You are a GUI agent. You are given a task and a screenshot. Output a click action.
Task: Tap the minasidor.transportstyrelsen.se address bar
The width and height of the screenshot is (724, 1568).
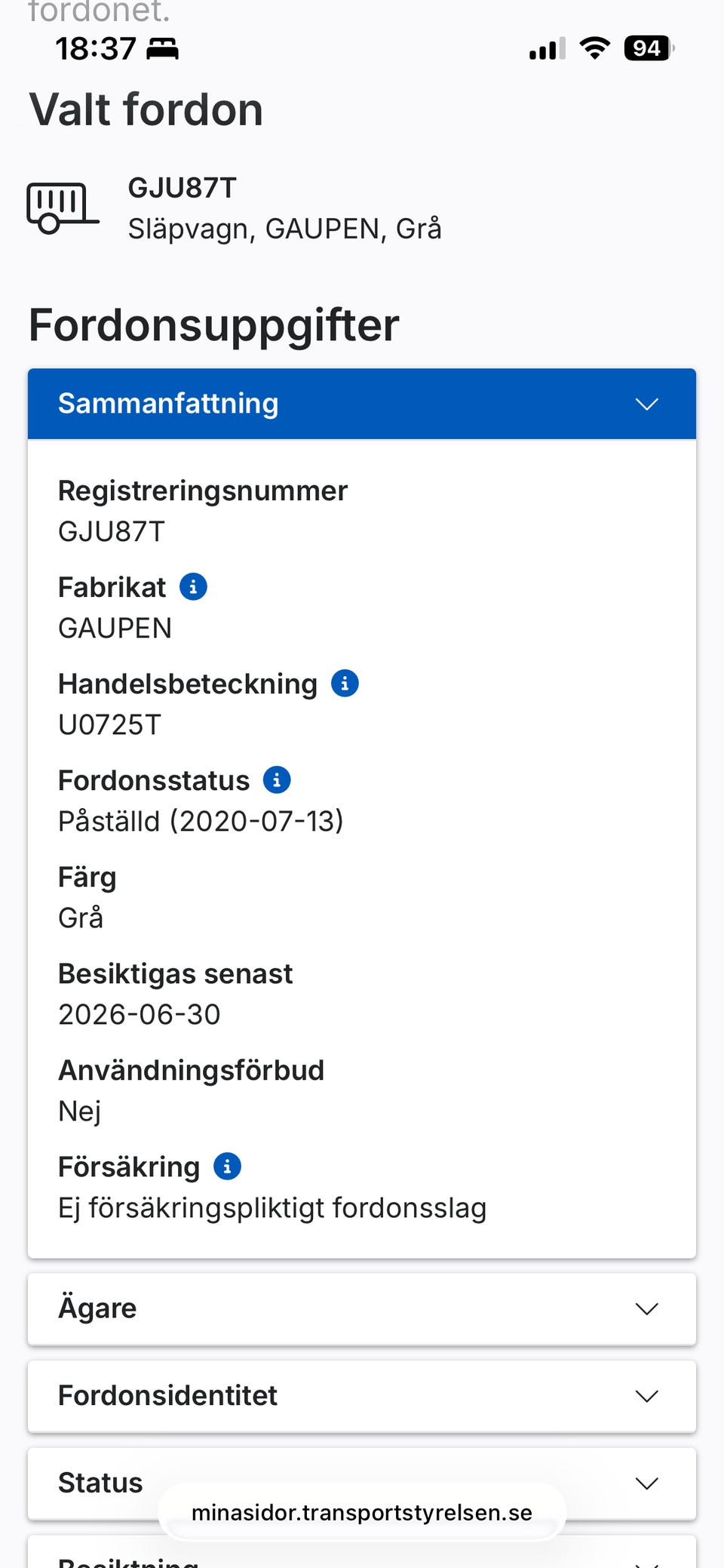point(362,1512)
